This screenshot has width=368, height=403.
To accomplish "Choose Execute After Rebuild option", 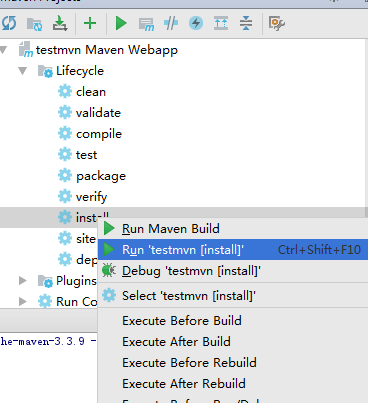I will coord(233,384).
